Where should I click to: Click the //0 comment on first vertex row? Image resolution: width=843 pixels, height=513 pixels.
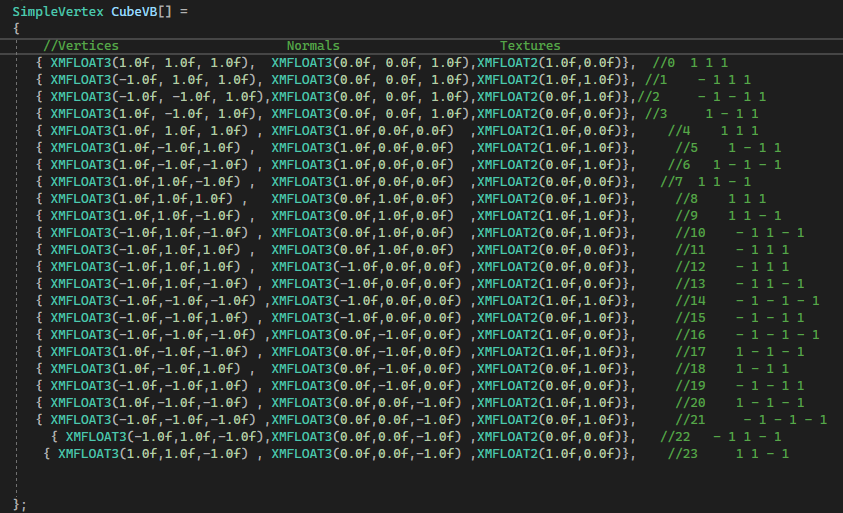pyautogui.click(x=664, y=63)
